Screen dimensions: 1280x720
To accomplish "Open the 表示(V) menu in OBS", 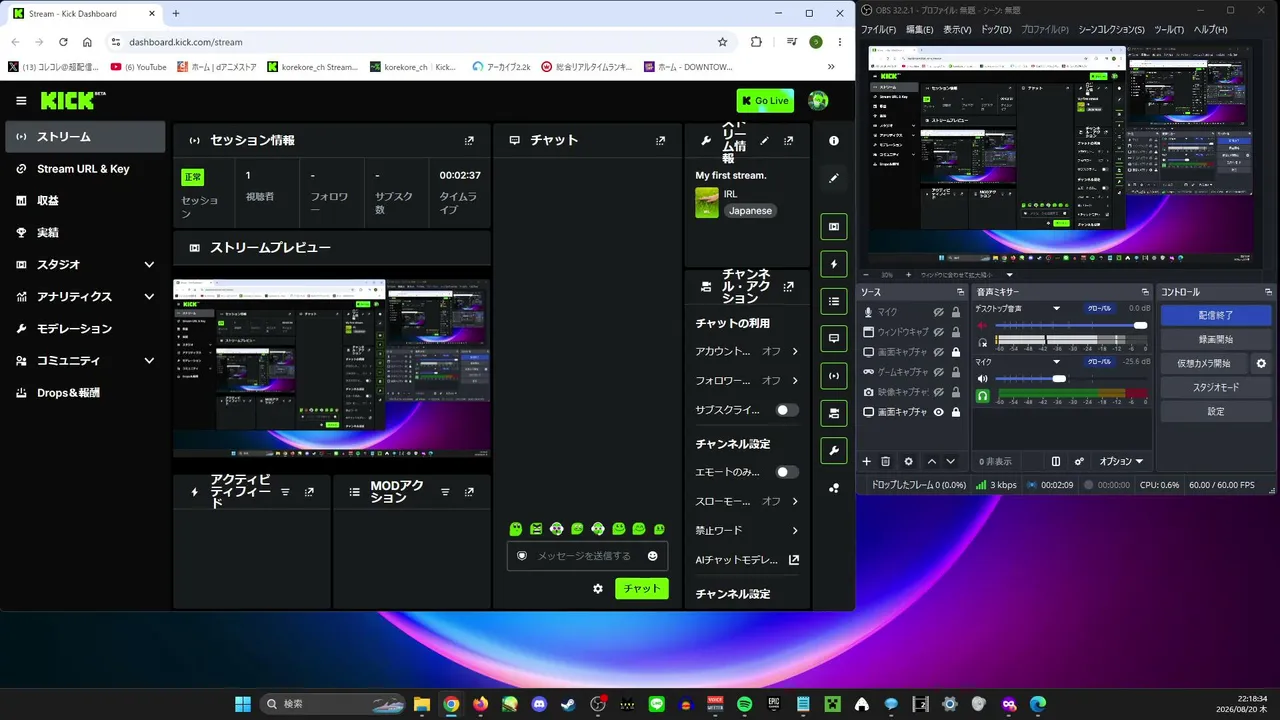I will (x=957, y=30).
